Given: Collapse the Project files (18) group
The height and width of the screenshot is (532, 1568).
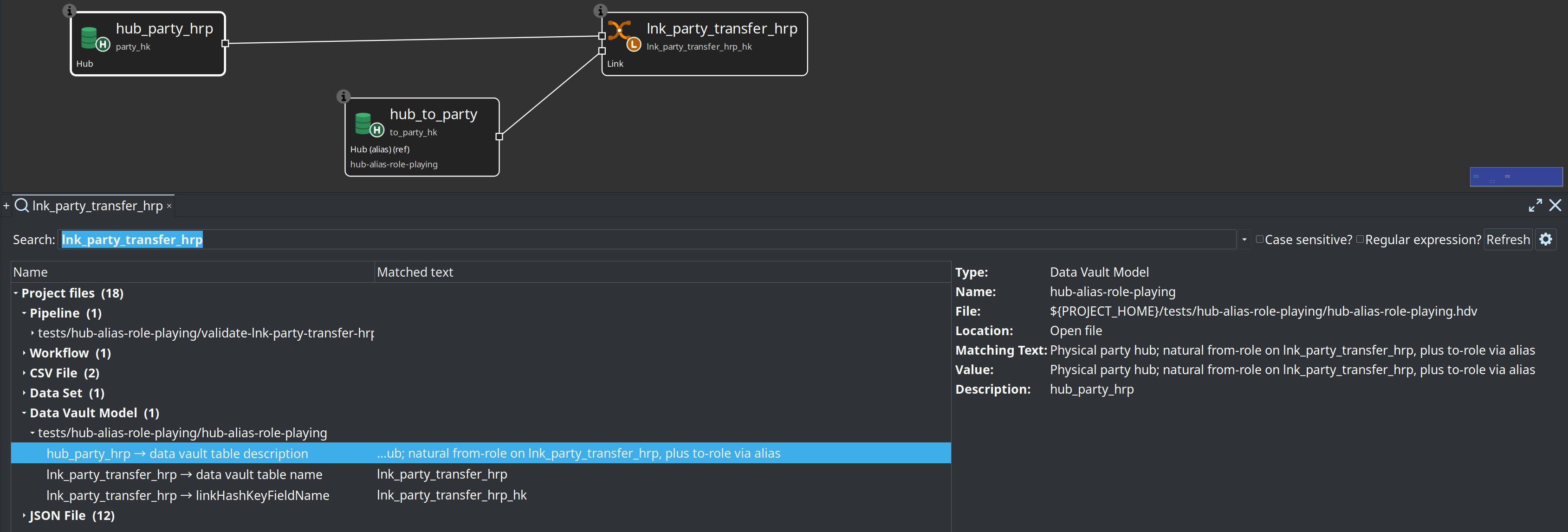Looking at the screenshot, I should click(x=16, y=293).
